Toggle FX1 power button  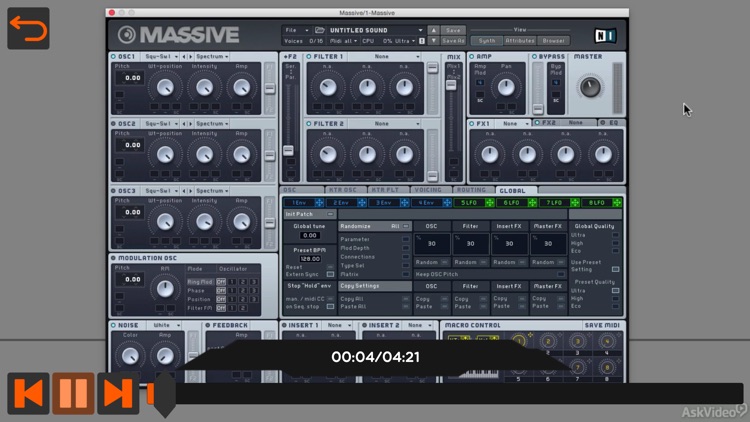click(472, 123)
